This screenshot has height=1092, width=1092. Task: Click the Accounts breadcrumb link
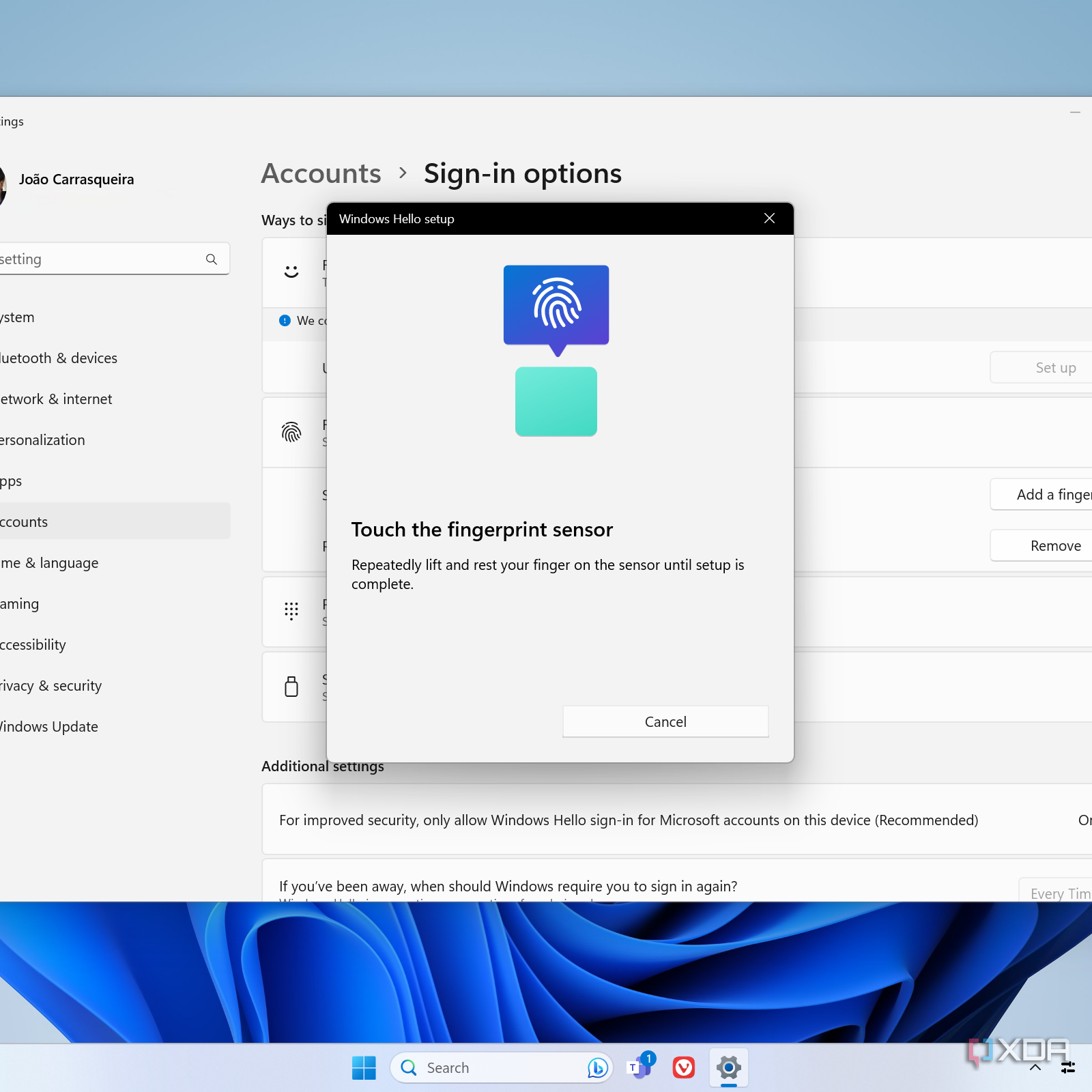point(321,173)
